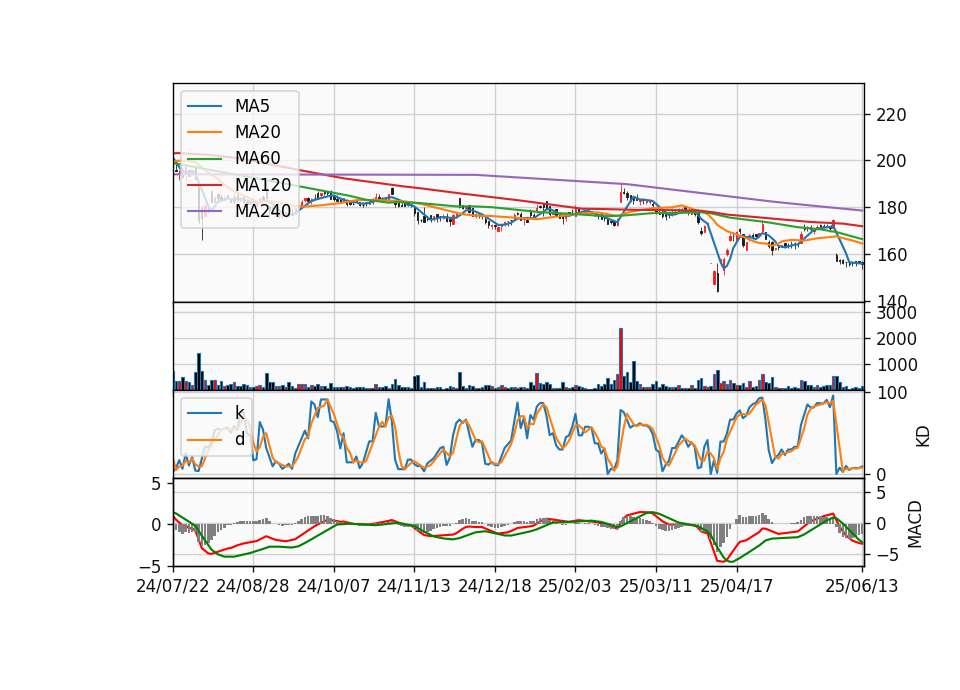Click the 24/10/07 date tick label
The width and height of the screenshot is (960, 690).
coord(334,586)
